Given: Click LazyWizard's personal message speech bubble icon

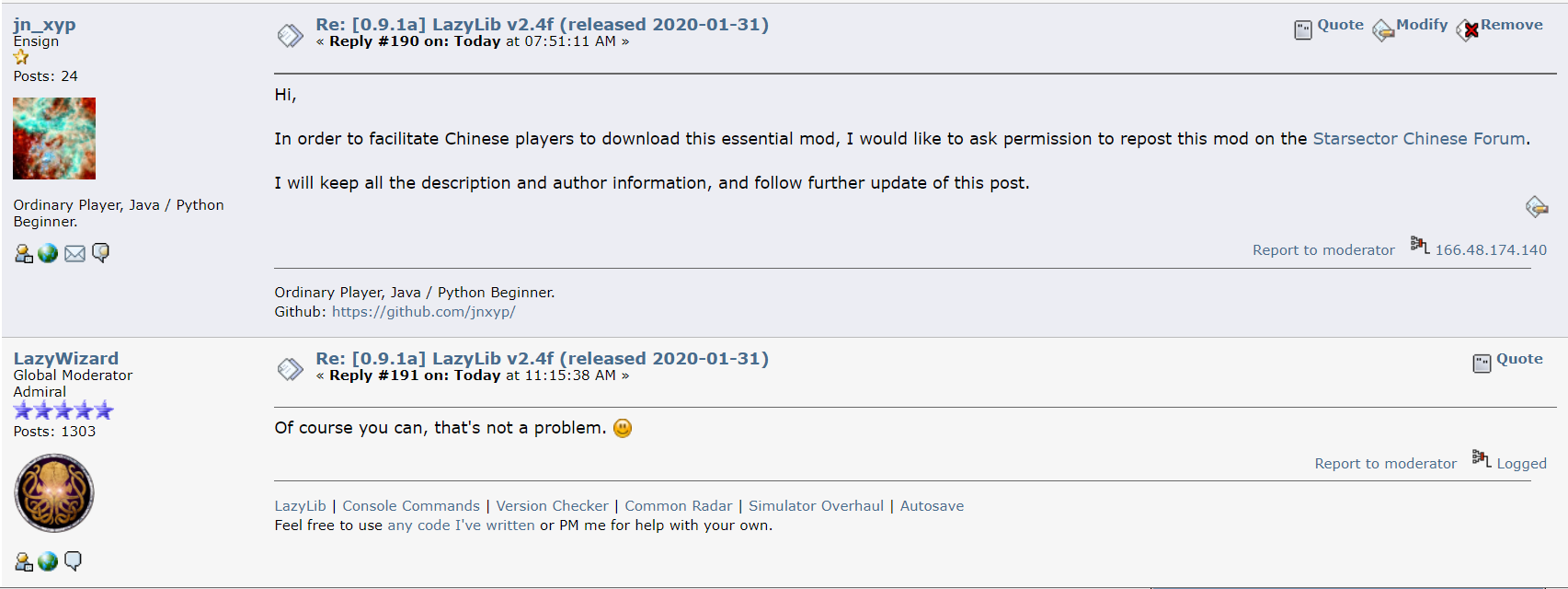Looking at the screenshot, I should (73, 560).
